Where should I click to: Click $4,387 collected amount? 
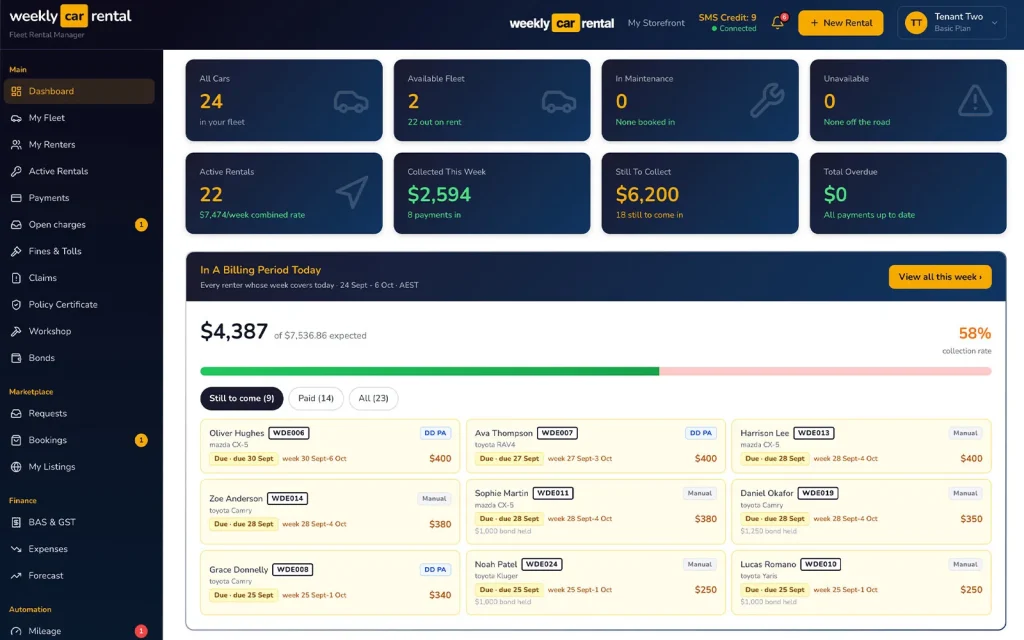click(x=234, y=332)
